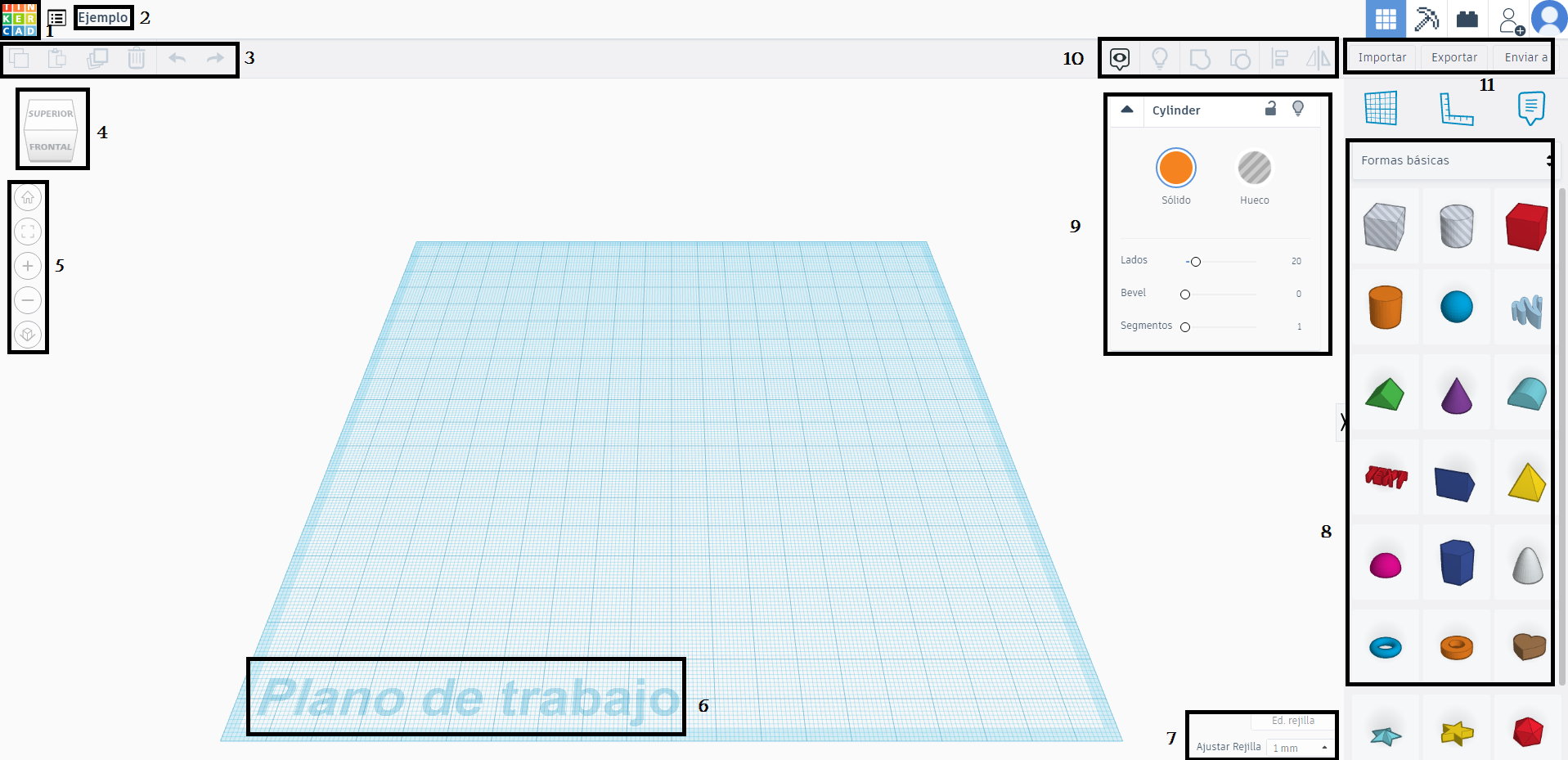Open the Ajustar Rejilla 1 mm dropdown
Image resolution: width=1568 pixels, height=760 pixels.
1301,748
